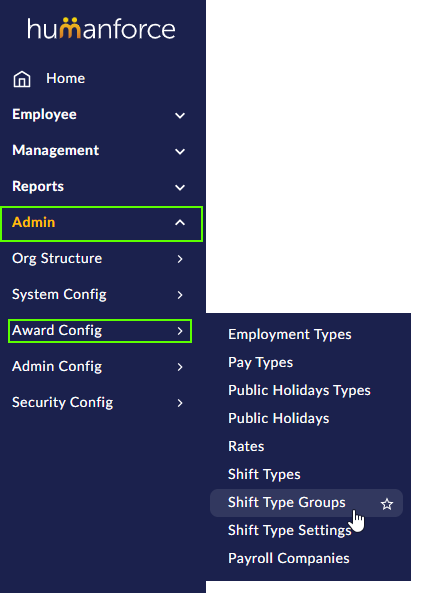Open Org Structure submenu arrow
The image size is (422, 593).
[180, 259]
